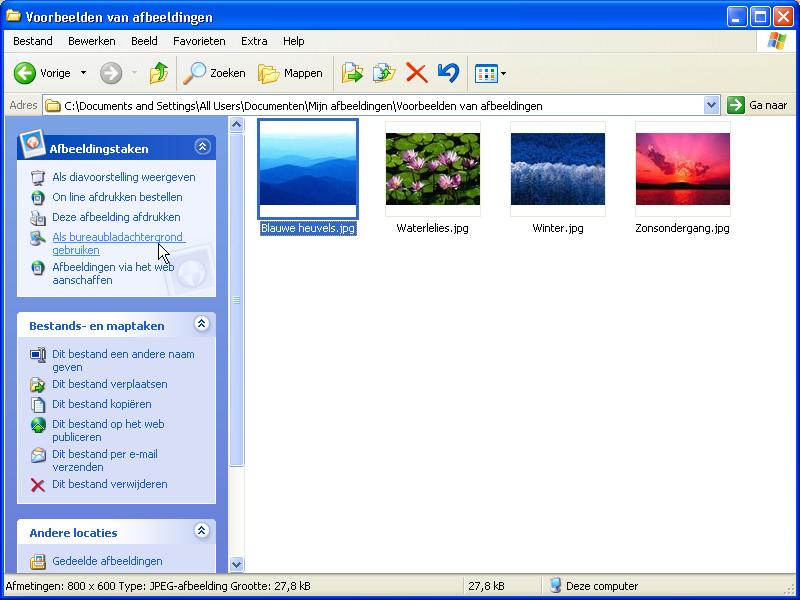Open the address bar dropdown
Screen dimensions: 800x600
coord(710,104)
